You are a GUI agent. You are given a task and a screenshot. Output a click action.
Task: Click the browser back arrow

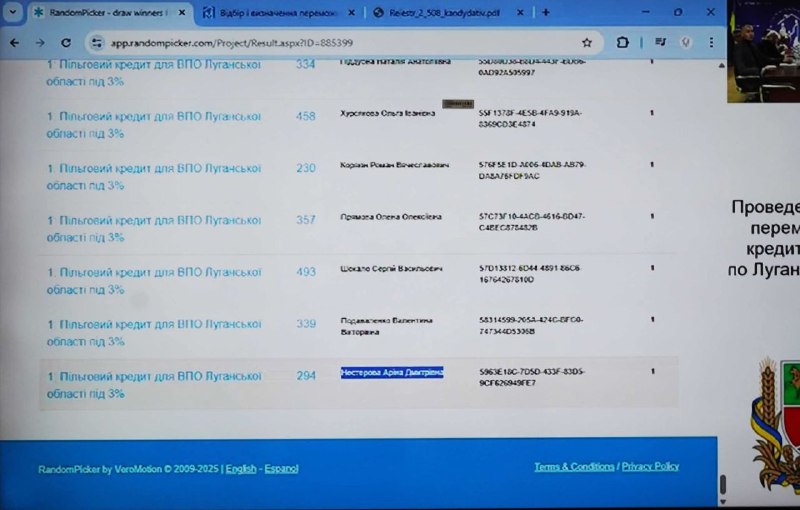(15, 43)
